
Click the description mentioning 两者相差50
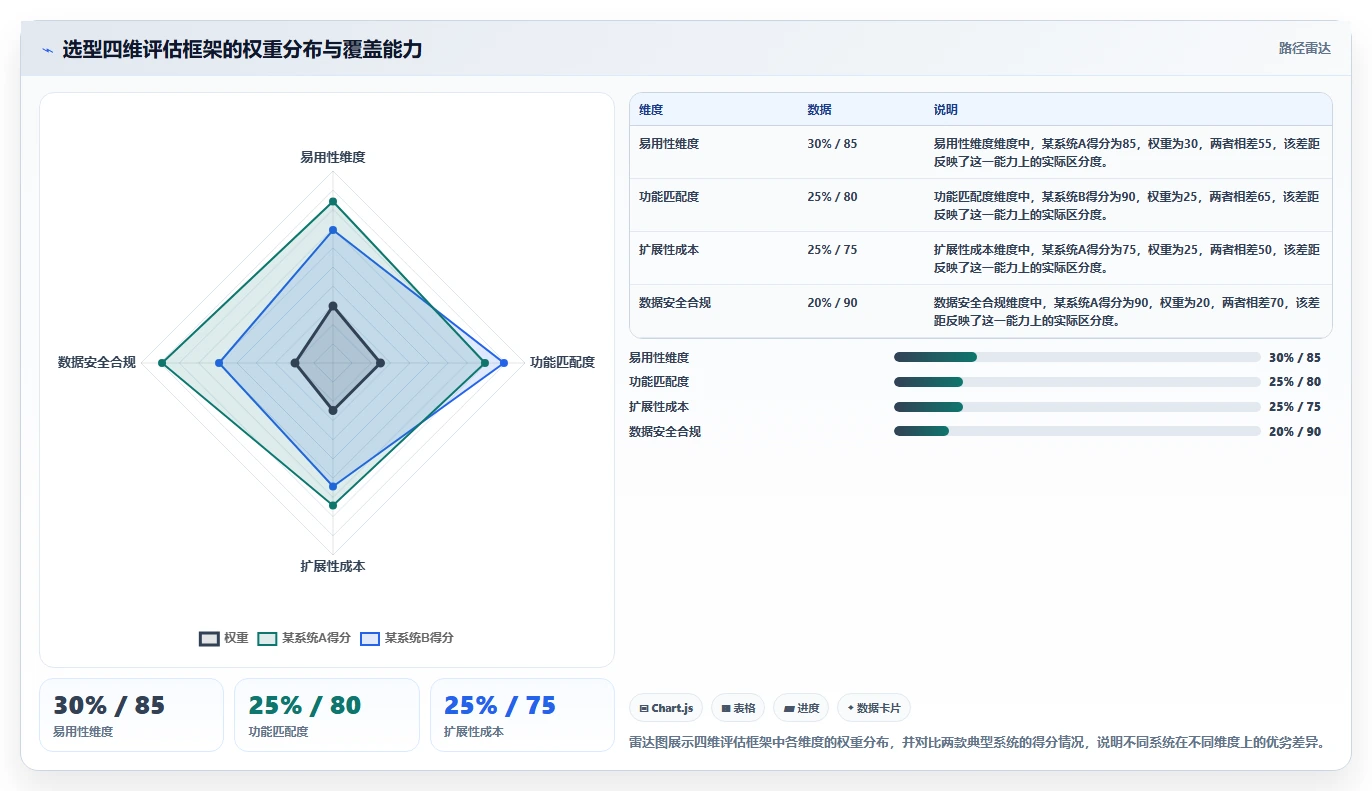pos(1127,258)
